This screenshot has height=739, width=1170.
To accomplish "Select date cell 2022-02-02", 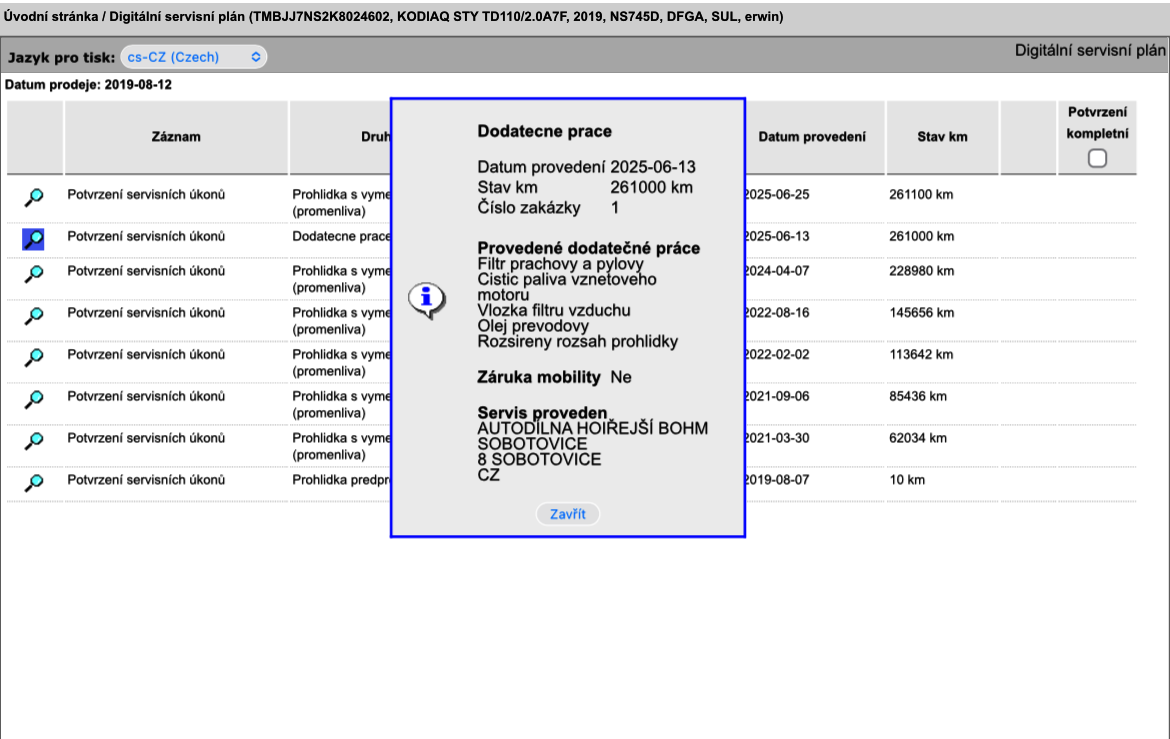I will (x=777, y=355).
